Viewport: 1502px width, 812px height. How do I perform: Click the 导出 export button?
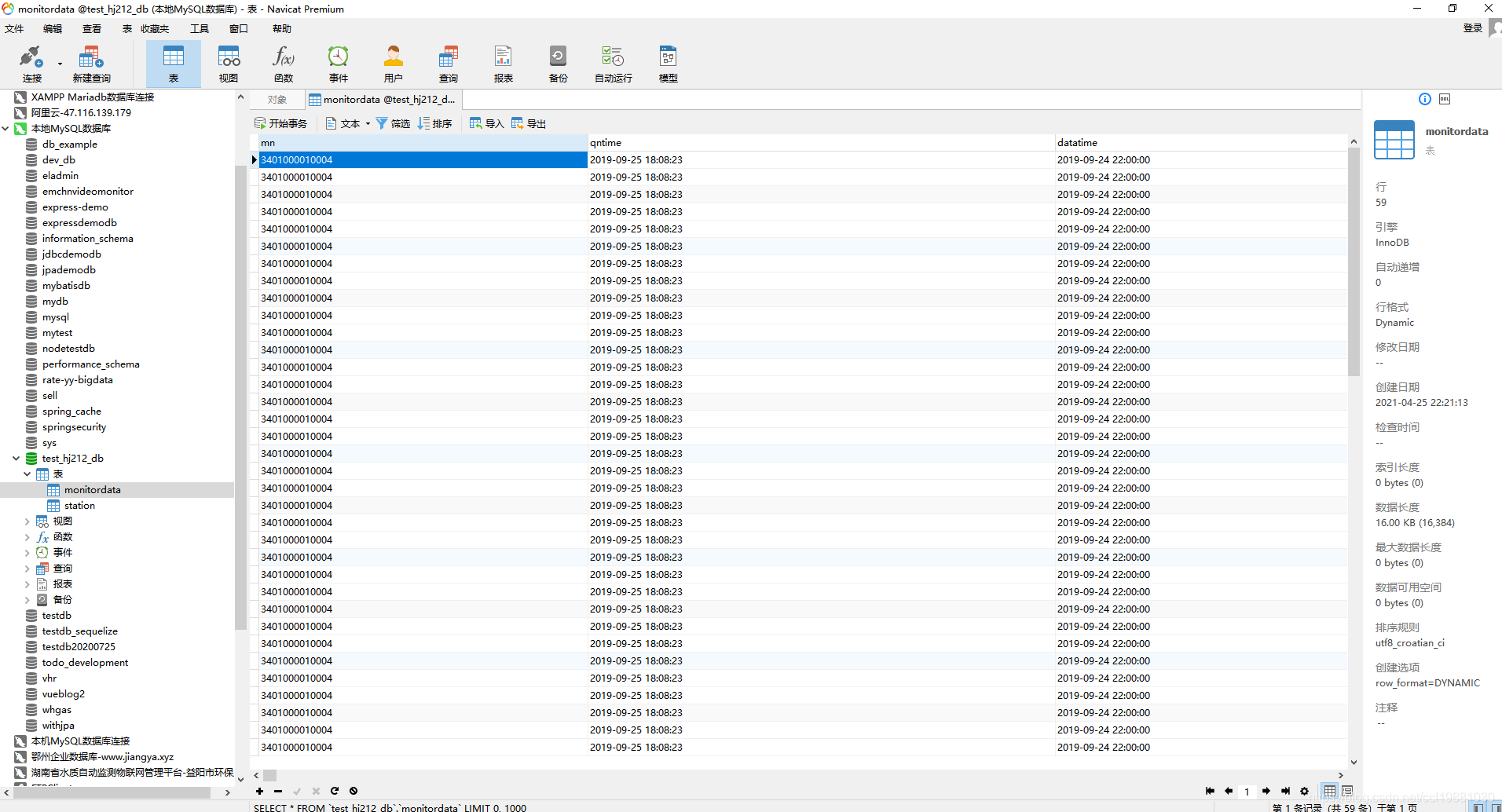click(529, 123)
